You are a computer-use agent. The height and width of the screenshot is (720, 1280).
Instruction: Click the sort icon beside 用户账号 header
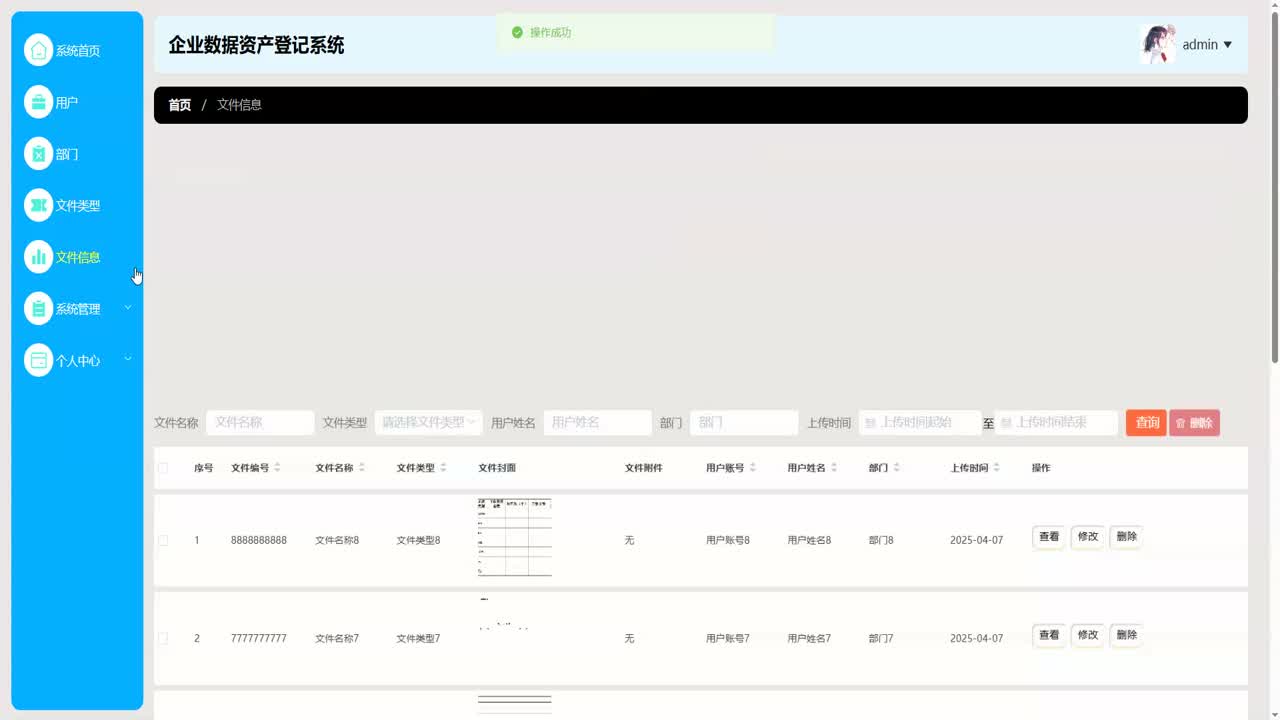[x=752, y=467]
